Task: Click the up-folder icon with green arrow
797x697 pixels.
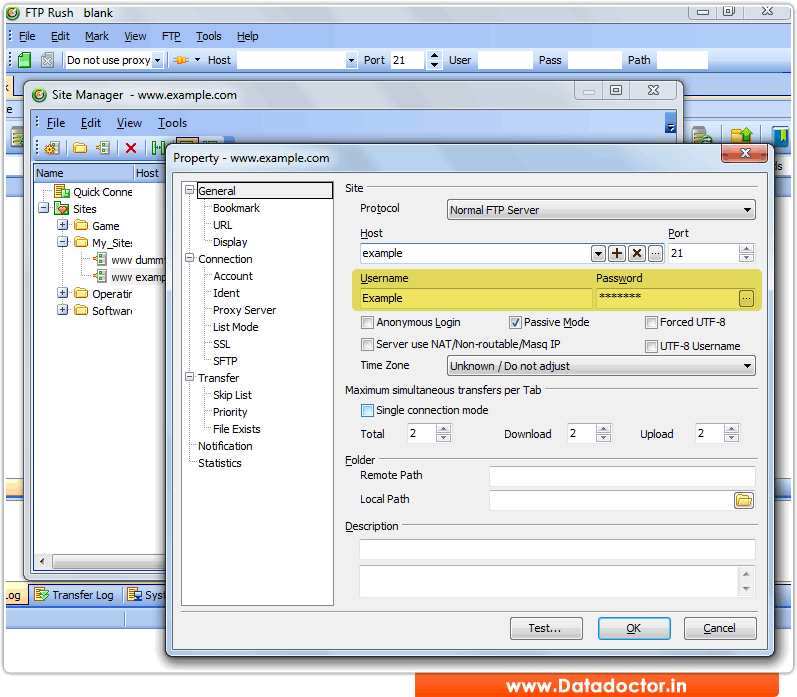Action: pos(741,135)
